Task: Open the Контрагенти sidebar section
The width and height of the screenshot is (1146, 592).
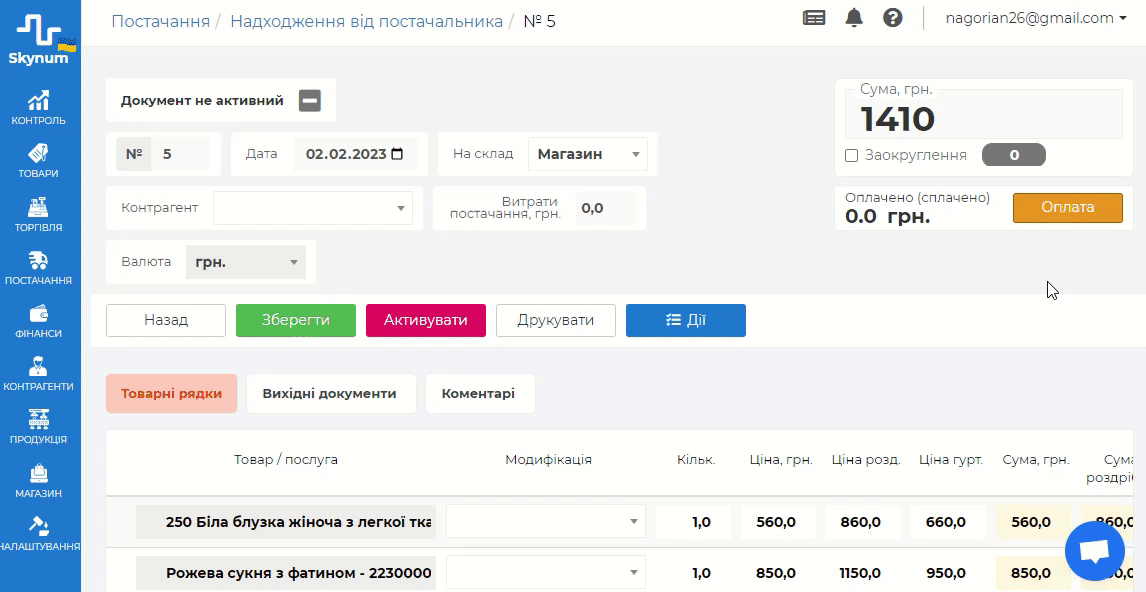Action: coord(39,373)
